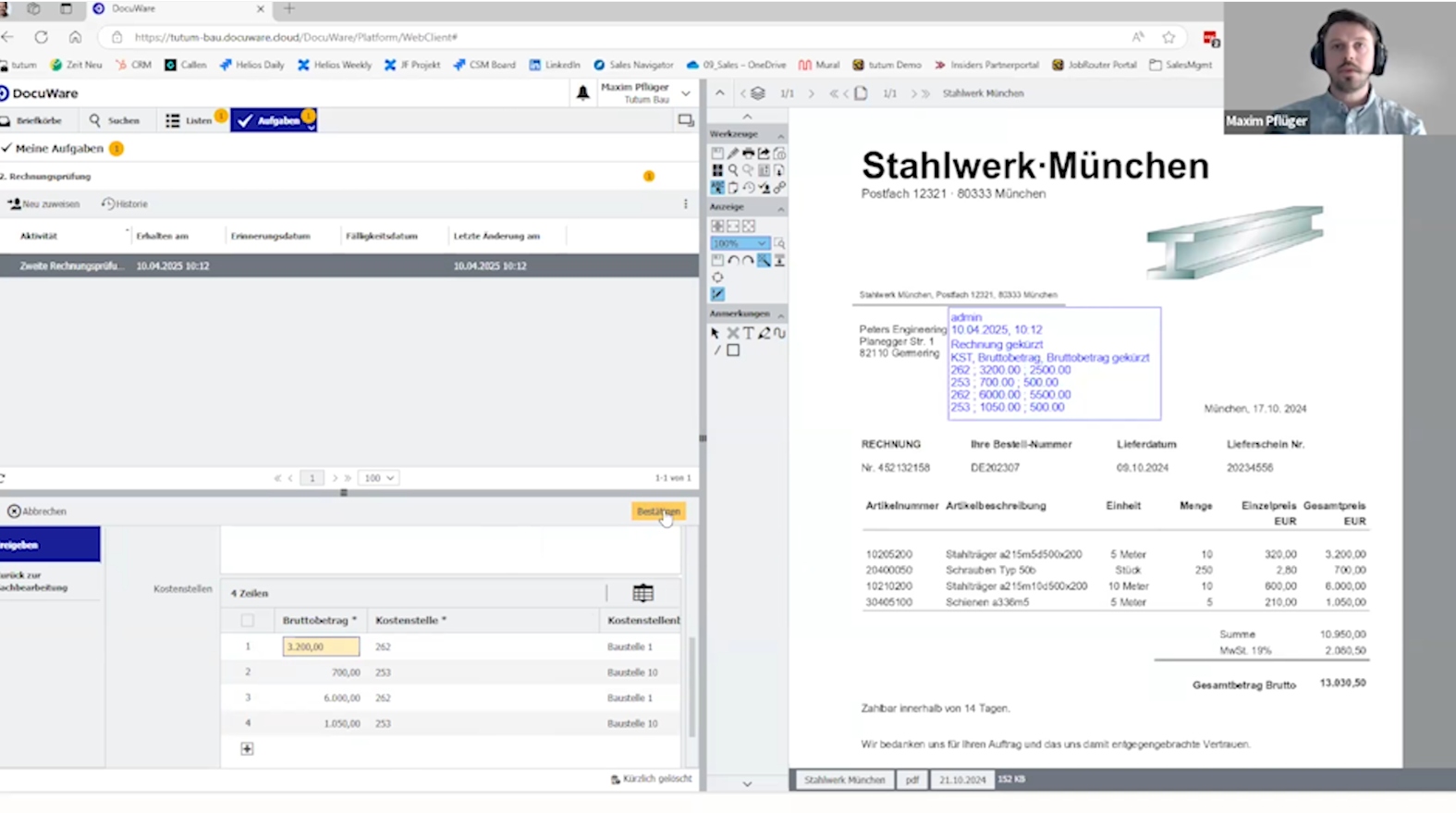This screenshot has height=813, width=1456.
Task: Choose Zurück zur Sachbearbeitung decision
Action: point(50,581)
